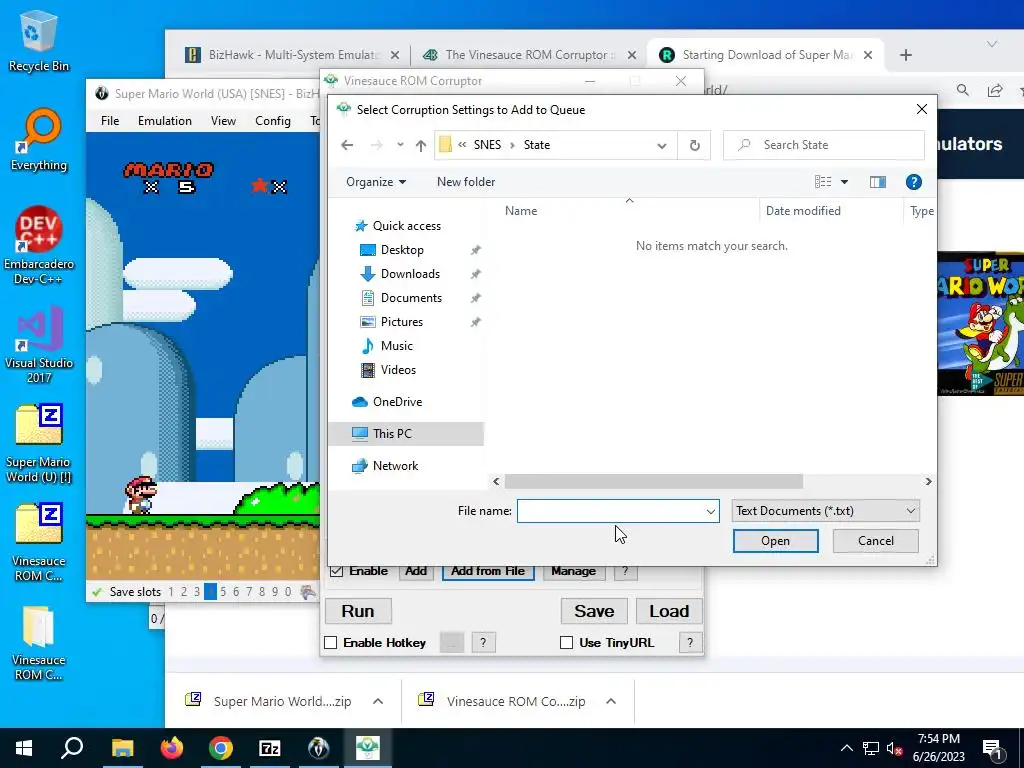This screenshot has height=768, width=1024.
Task: Refresh the State folder listing
Action: 695,145
